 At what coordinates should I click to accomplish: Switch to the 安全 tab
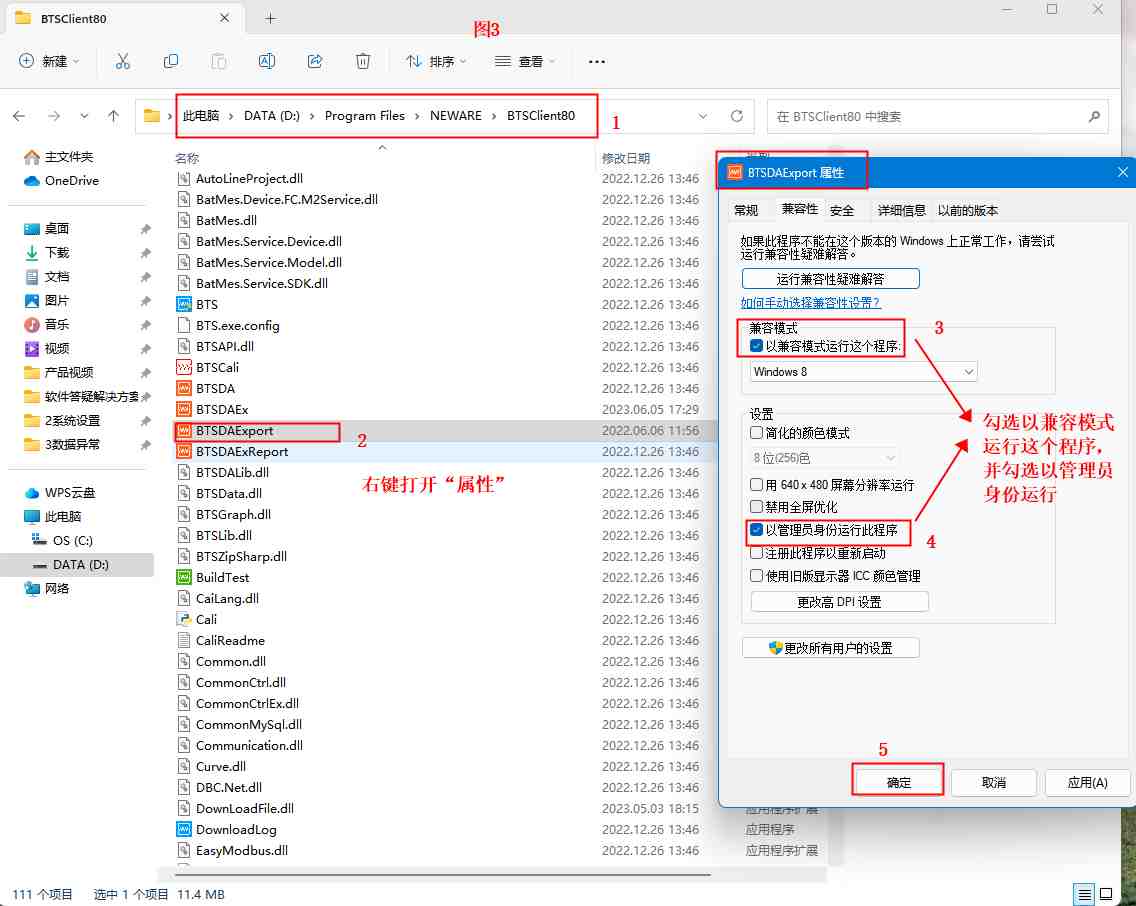pyautogui.click(x=842, y=210)
